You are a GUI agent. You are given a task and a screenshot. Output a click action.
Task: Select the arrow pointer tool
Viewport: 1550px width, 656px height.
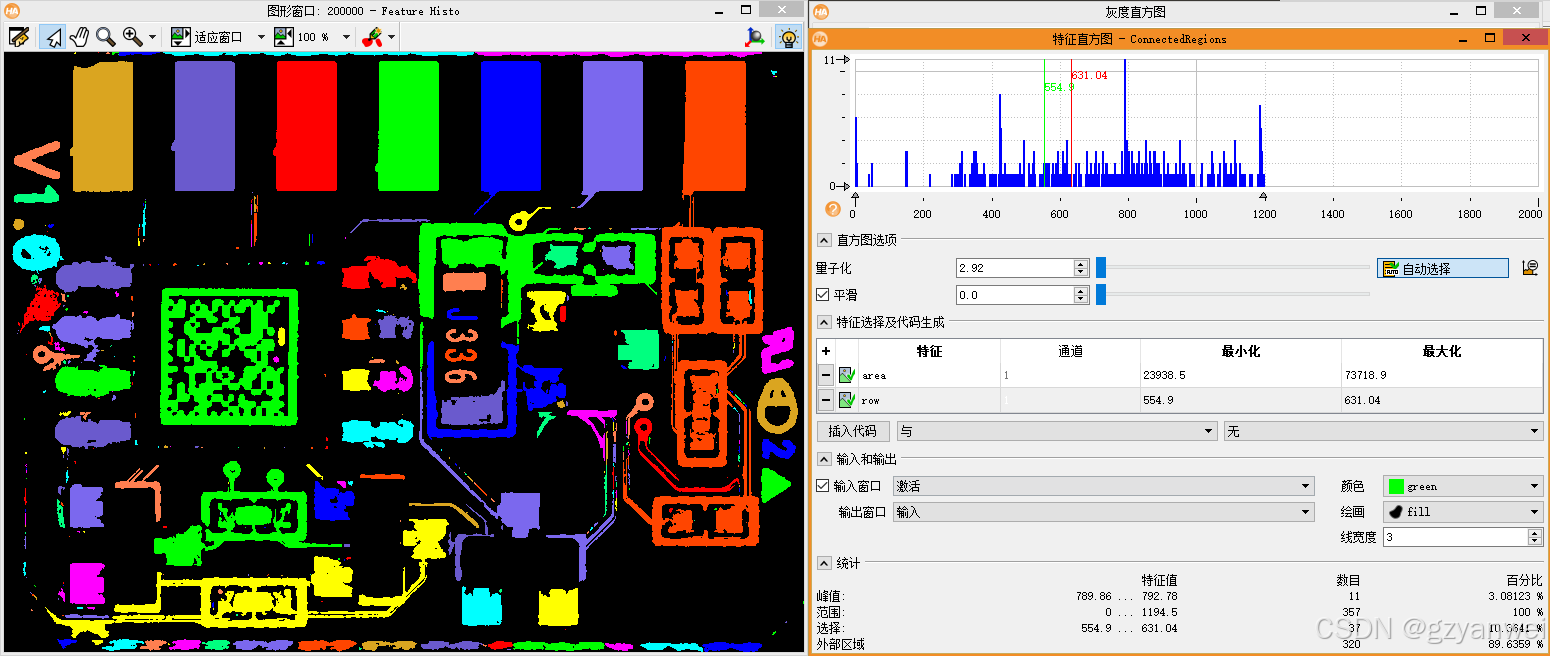coord(52,37)
